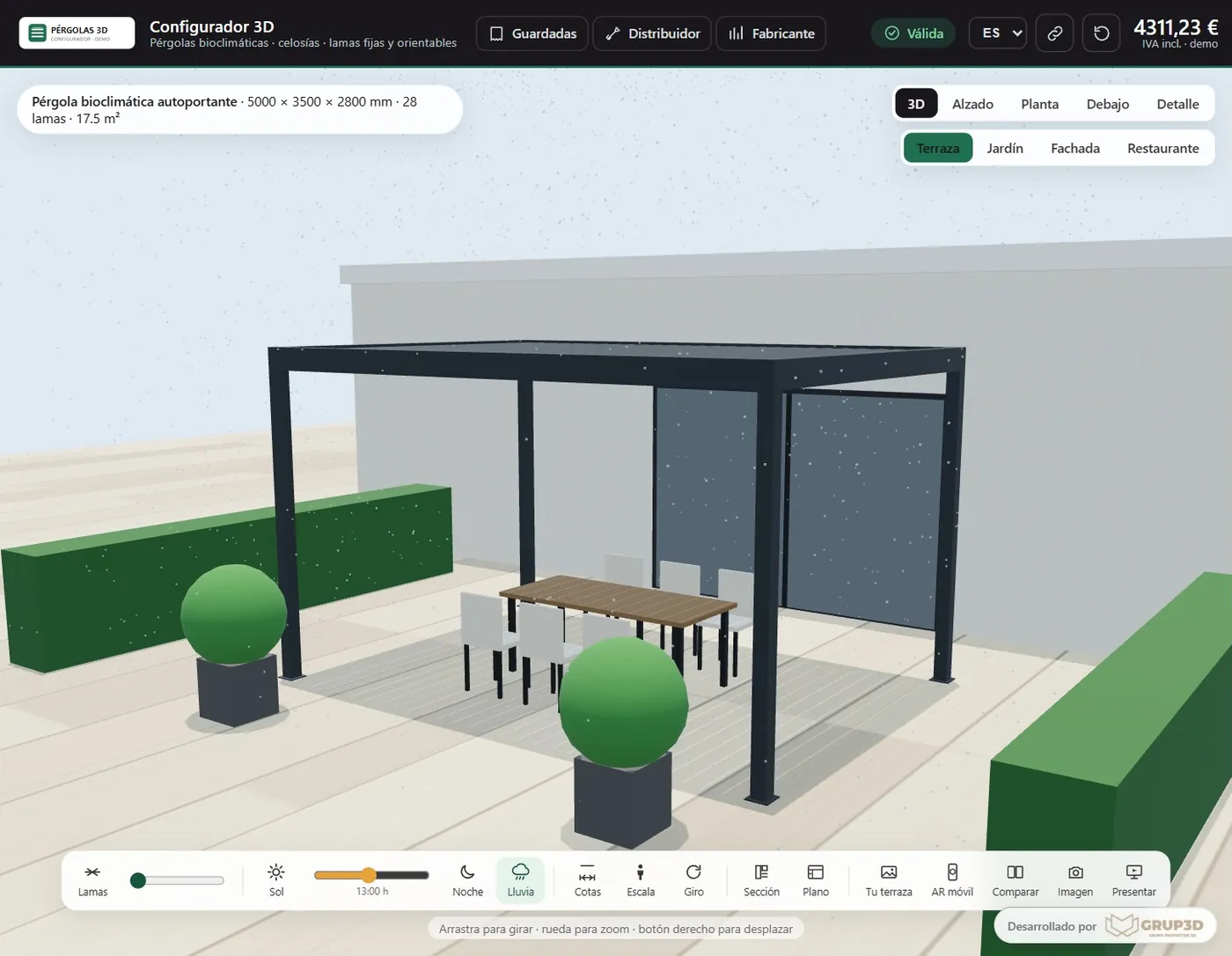
Task: Upload a photo with Tu terraza
Action: [x=889, y=879]
